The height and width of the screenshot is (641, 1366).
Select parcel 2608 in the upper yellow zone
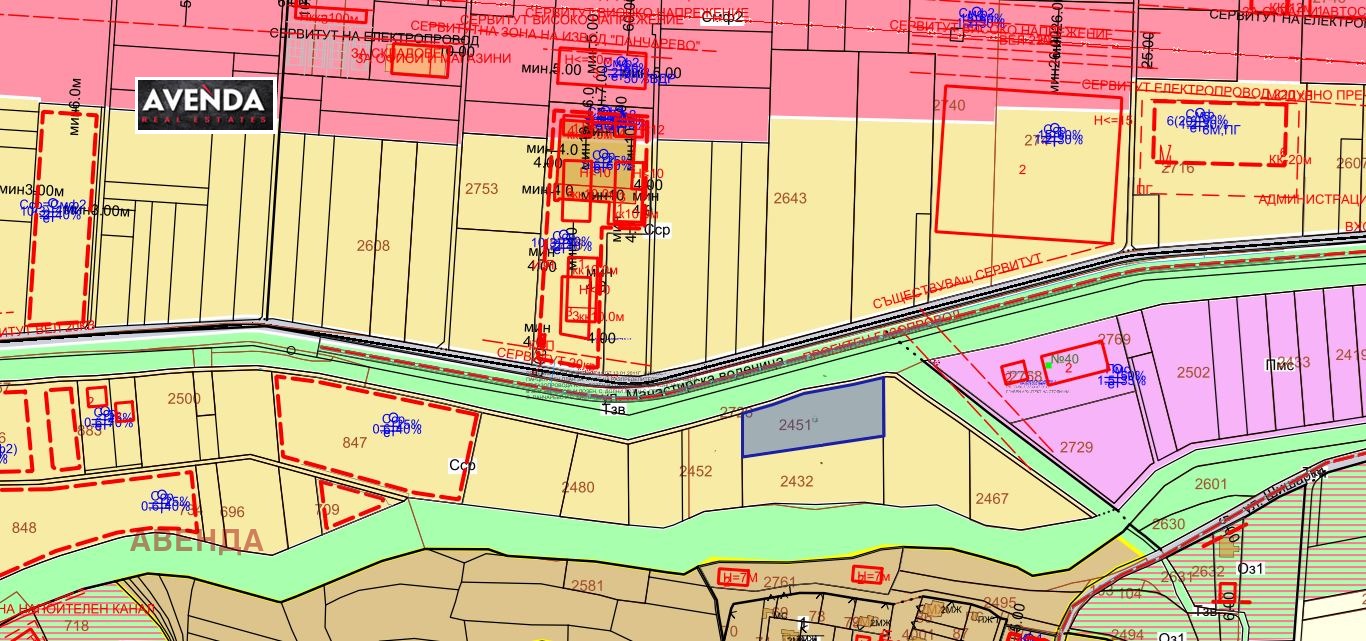(373, 245)
